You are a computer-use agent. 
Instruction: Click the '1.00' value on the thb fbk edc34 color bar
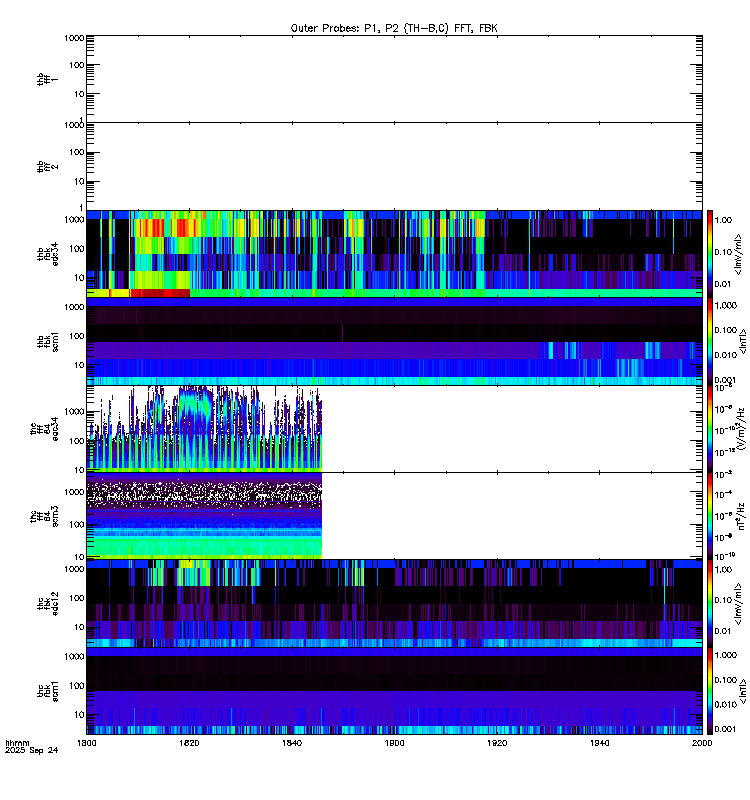click(x=723, y=220)
